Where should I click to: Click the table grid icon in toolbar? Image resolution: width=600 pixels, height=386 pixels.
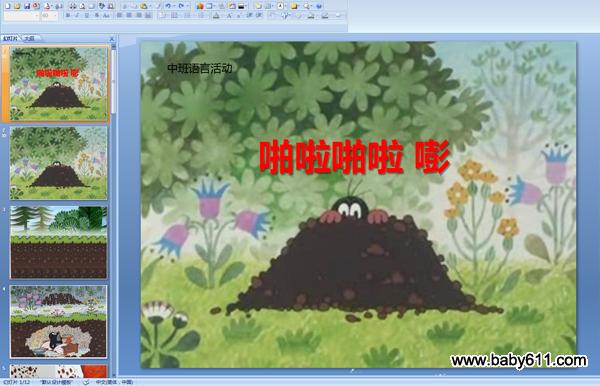(x=268, y=6)
